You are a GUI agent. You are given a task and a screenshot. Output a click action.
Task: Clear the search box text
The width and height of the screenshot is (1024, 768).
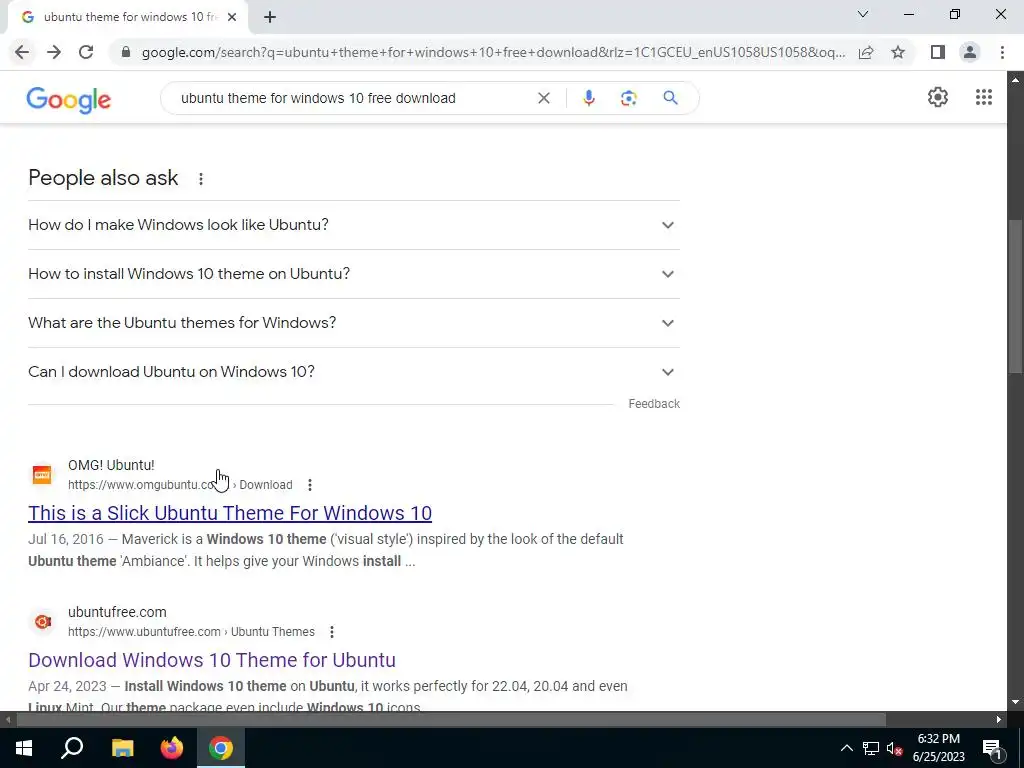click(543, 98)
